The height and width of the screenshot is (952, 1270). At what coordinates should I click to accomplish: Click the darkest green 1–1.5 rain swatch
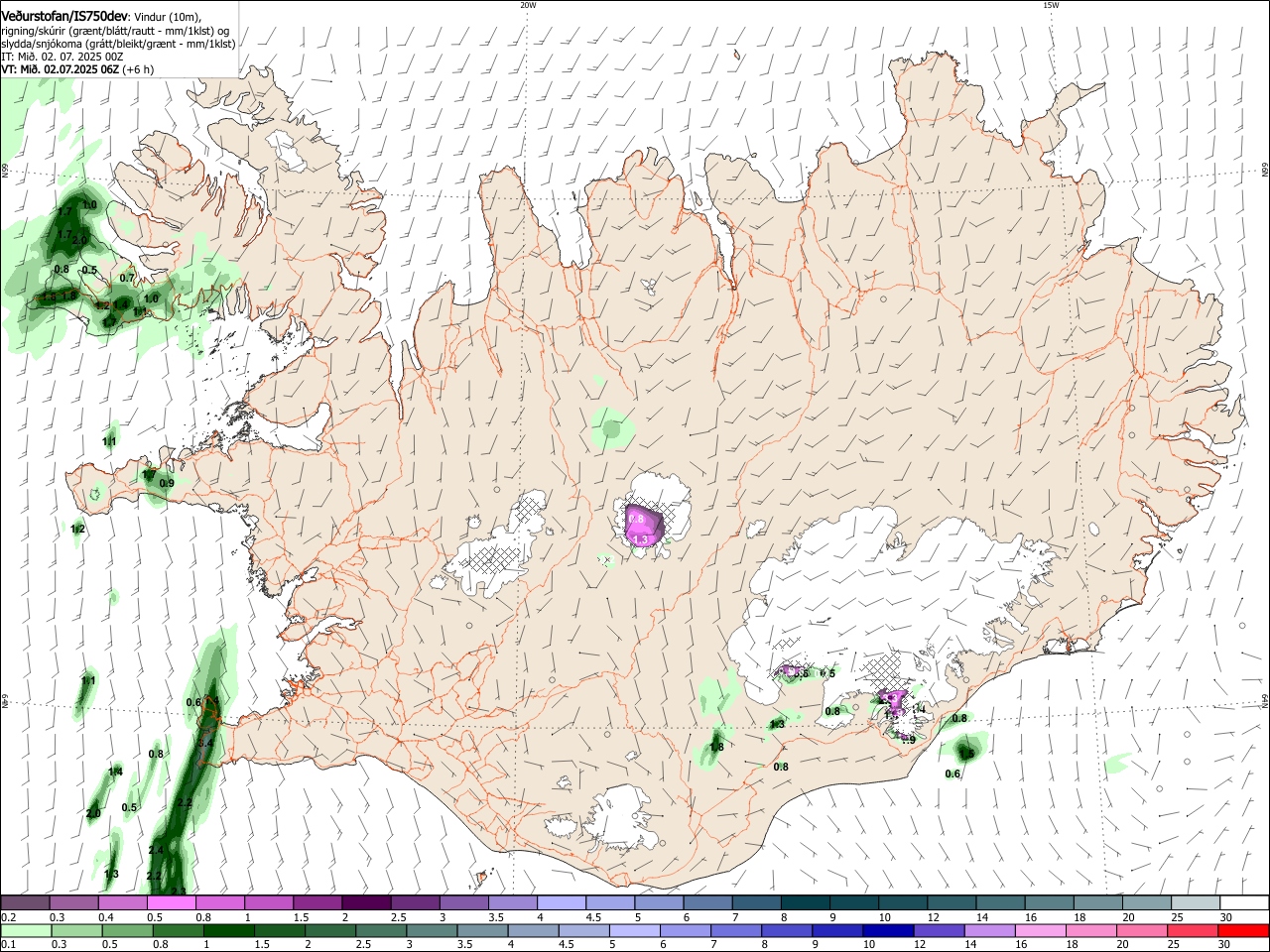click(230, 930)
